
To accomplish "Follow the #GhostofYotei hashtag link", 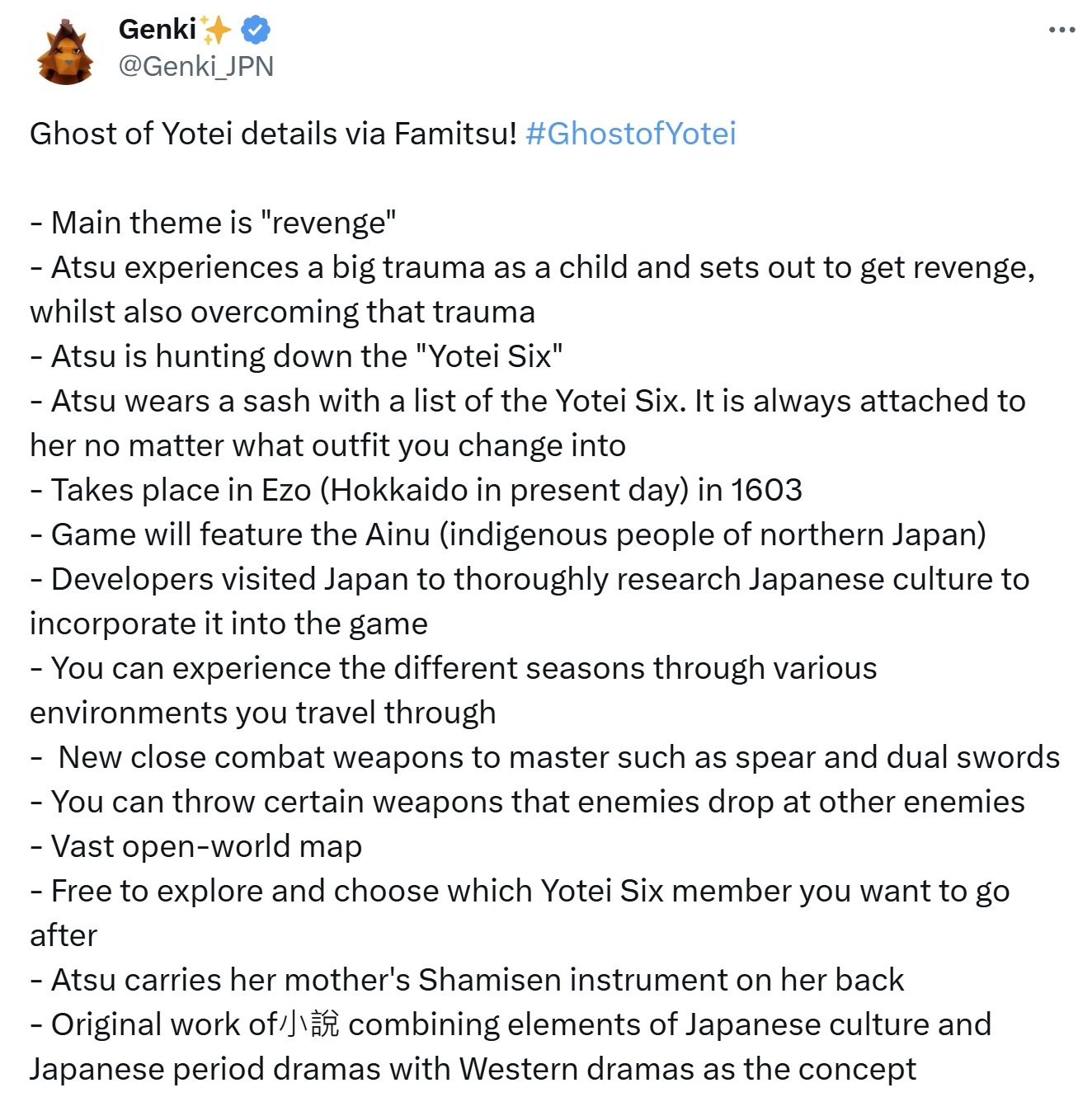I will [x=630, y=134].
